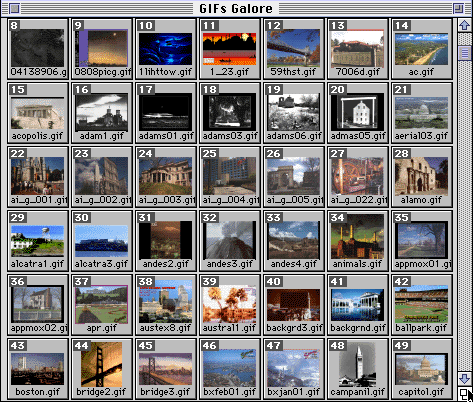473x402 pixels.
Task: Select the ai_g_001.gif castle thumbnail
Action: 38,177
